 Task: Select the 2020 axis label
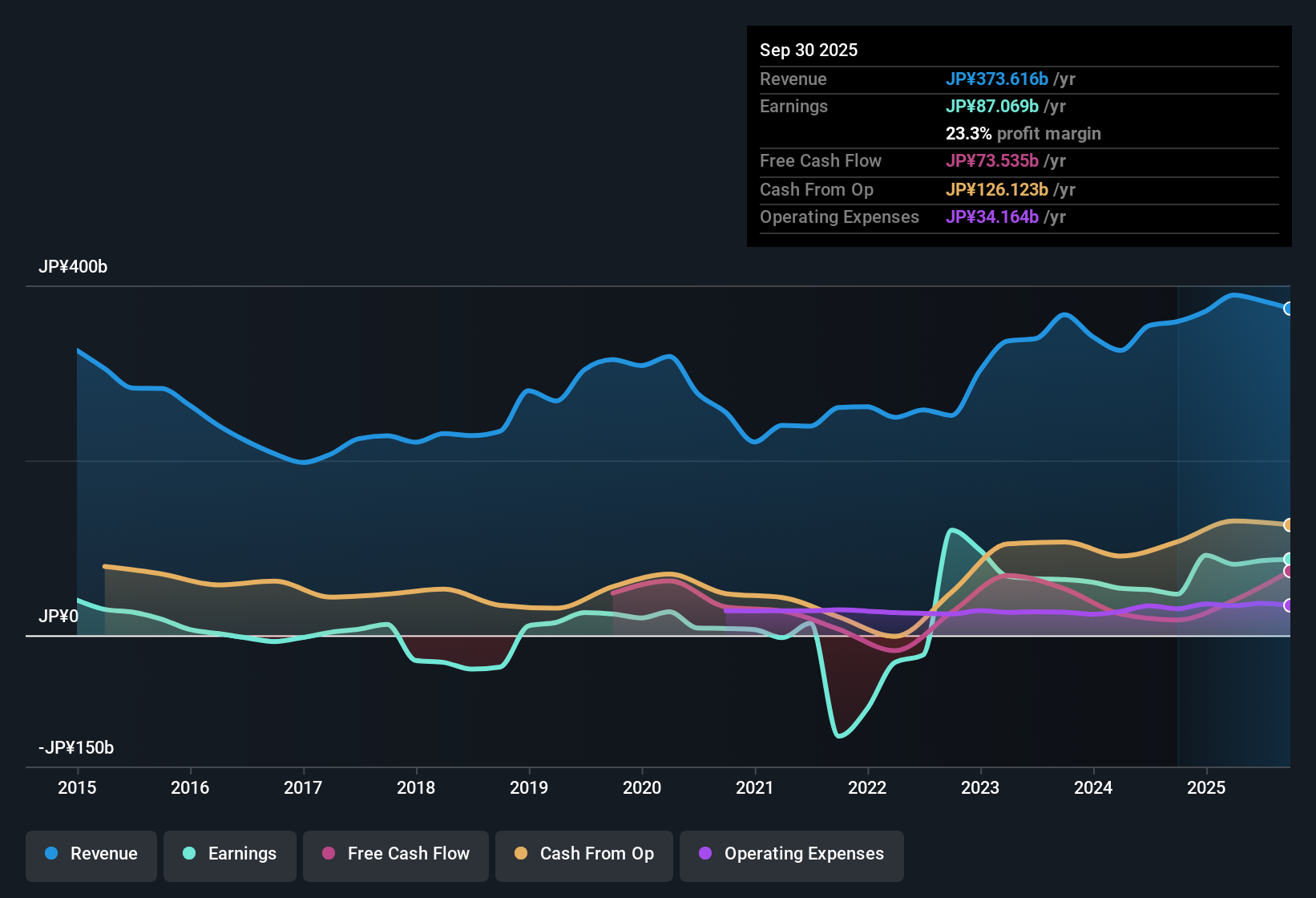pos(642,788)
